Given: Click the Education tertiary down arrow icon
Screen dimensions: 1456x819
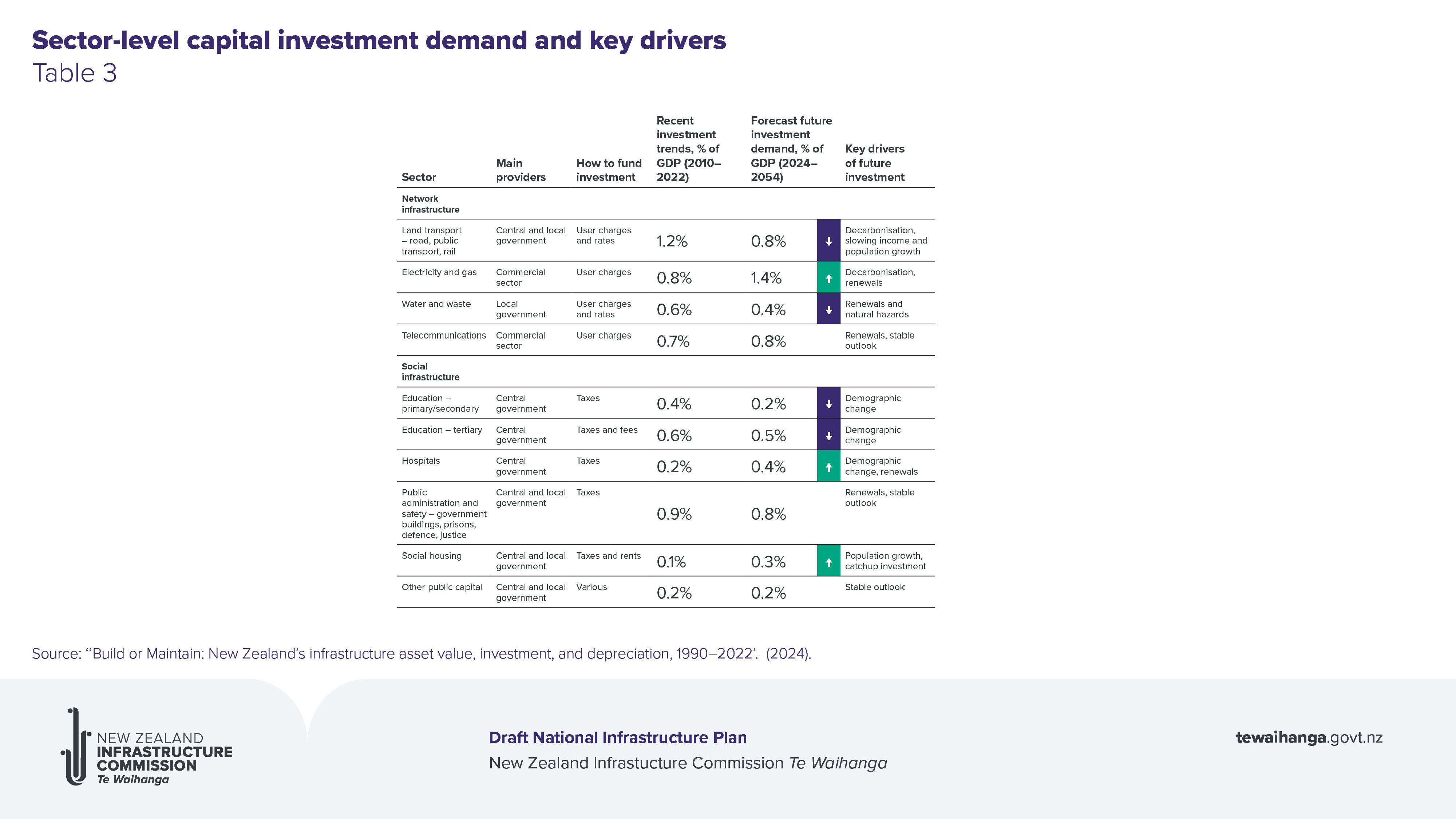Looking at the screenshot, I should tap(828, 435).
